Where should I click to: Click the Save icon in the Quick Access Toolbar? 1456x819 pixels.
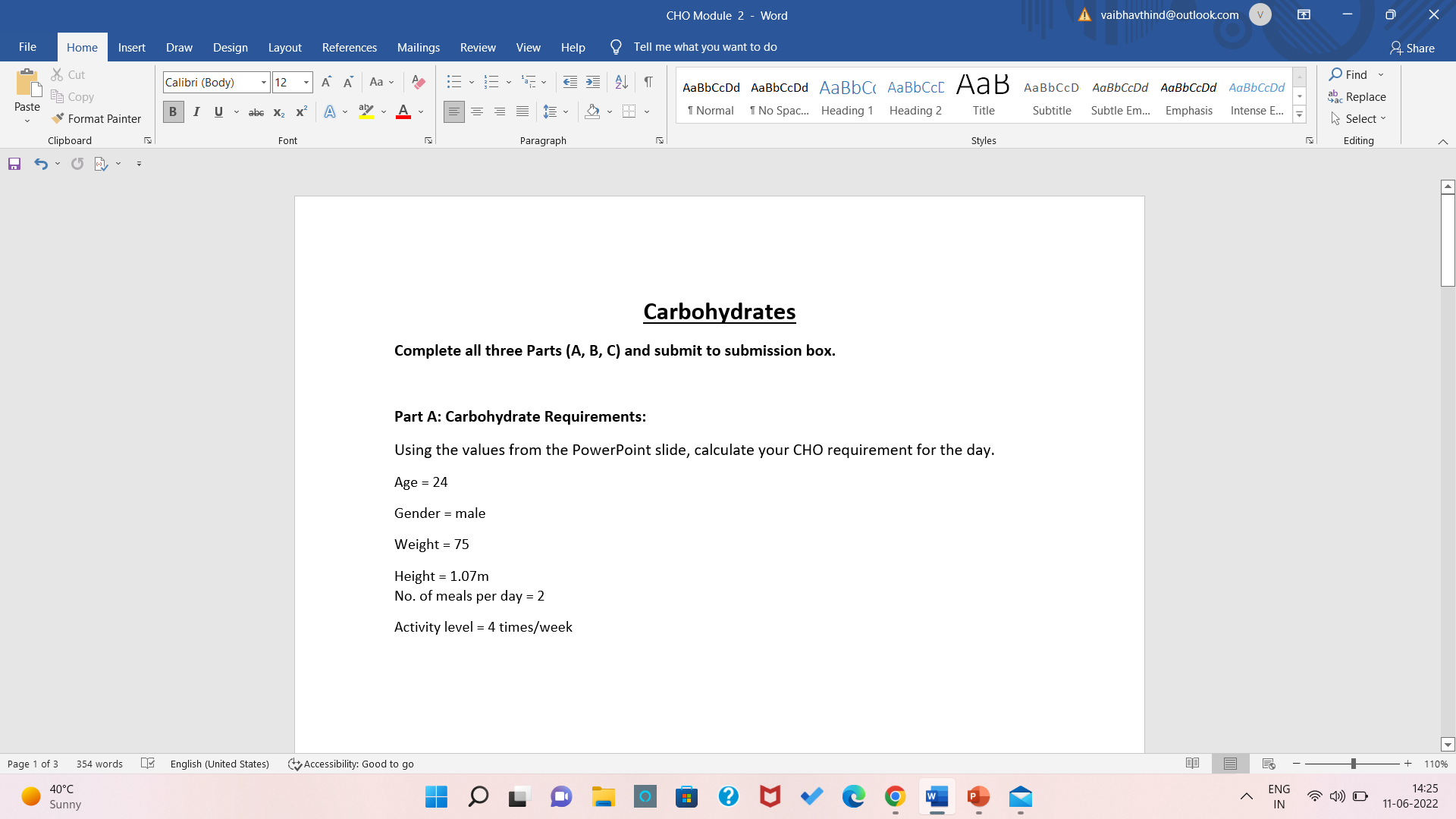click(14, 164)
